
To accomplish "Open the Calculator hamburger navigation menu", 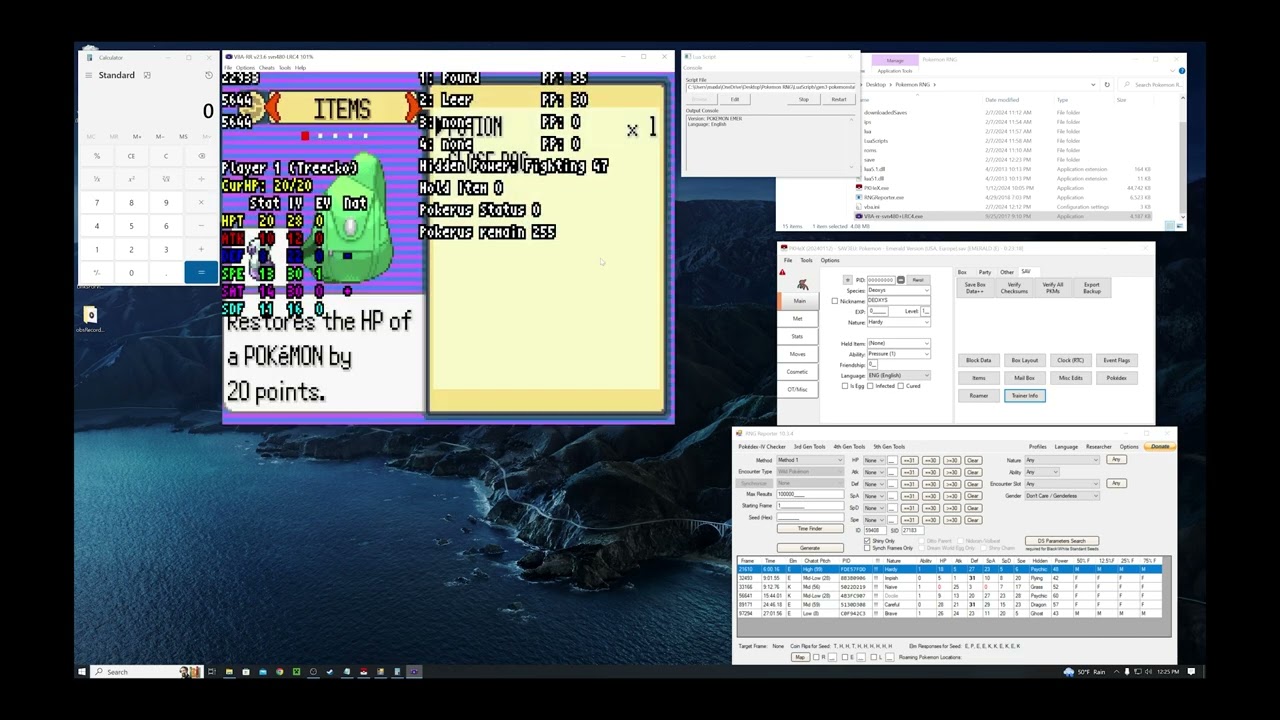I will click(88, 75).
